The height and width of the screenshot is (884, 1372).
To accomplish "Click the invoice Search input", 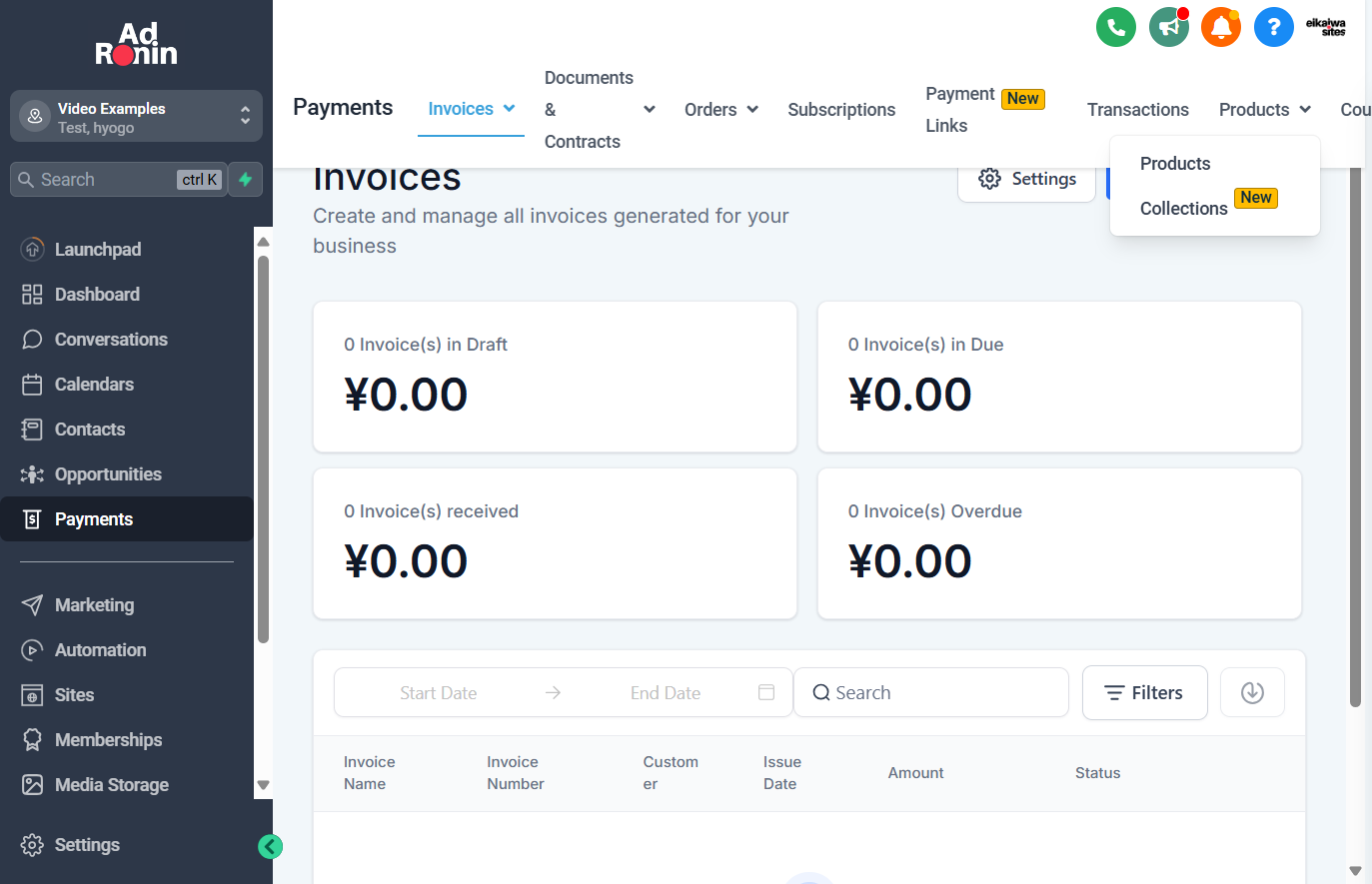I will coord(931,692).
